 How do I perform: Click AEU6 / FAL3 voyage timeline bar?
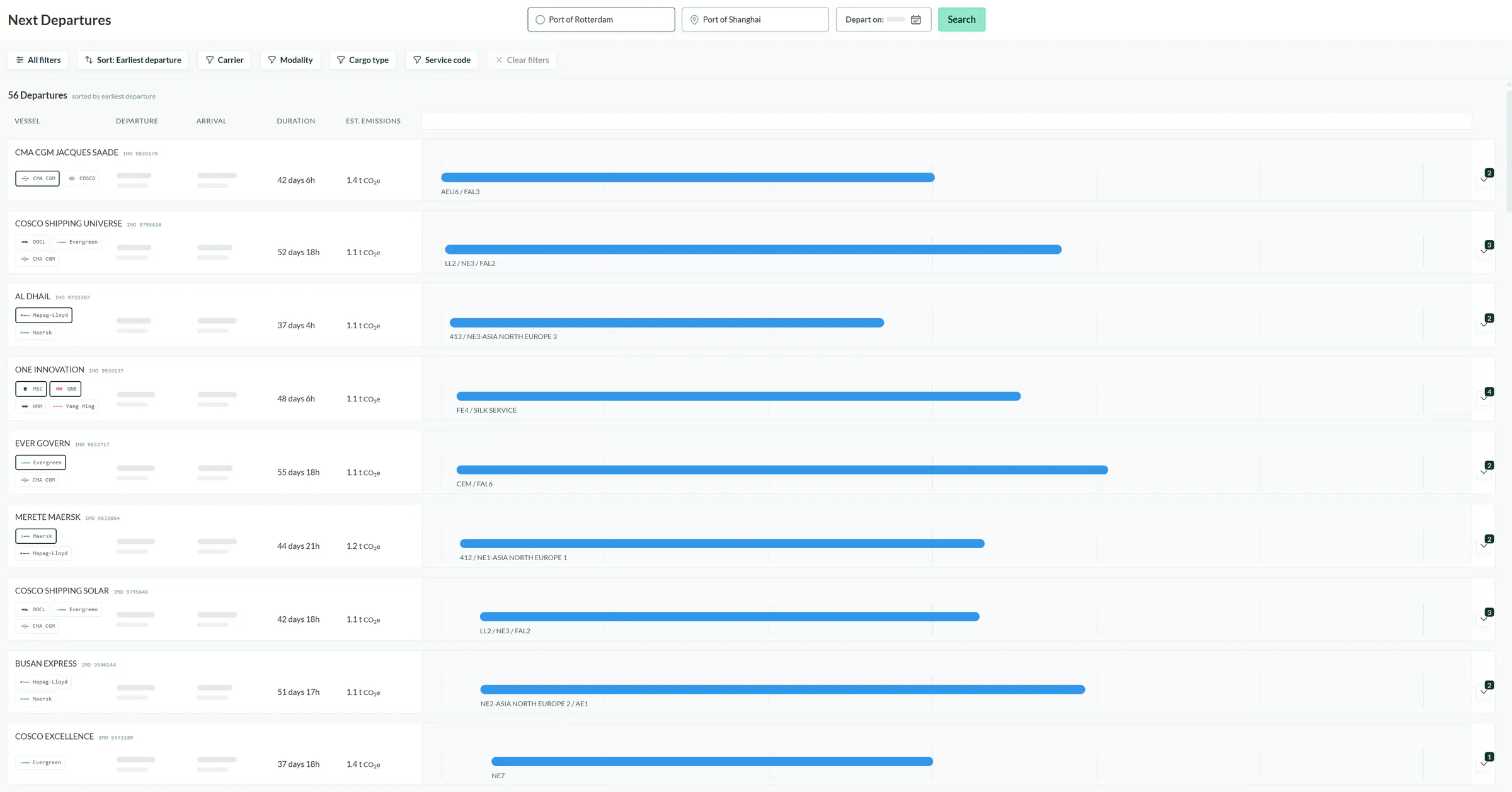pos(687,178)
